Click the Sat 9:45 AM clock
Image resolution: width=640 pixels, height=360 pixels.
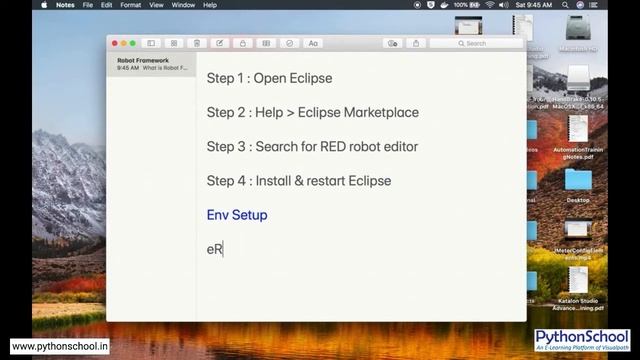pos(533,5)
